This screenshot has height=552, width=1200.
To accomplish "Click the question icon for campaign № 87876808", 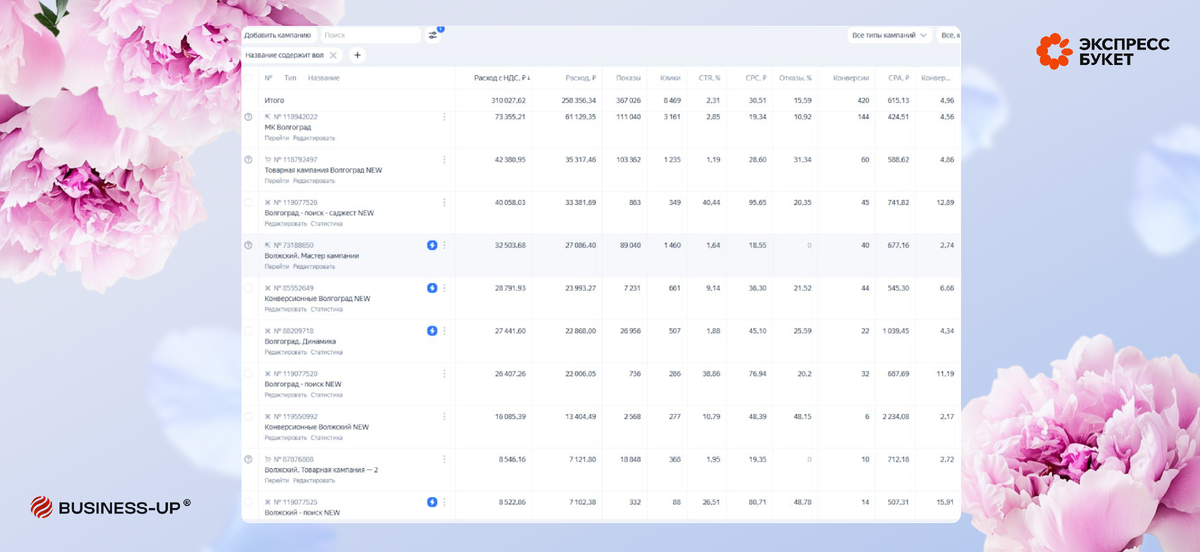I will [x=249, y=459].
